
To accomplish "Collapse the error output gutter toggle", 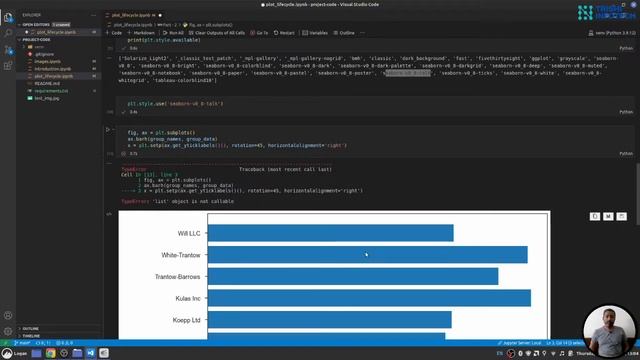I will pyautogui.click(x=109, y=163).
